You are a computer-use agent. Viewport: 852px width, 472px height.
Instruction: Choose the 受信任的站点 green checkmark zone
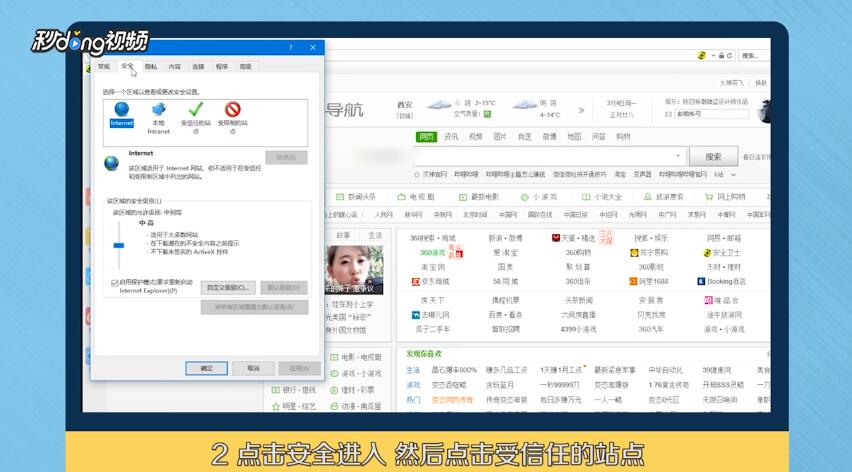click(196, 110)
